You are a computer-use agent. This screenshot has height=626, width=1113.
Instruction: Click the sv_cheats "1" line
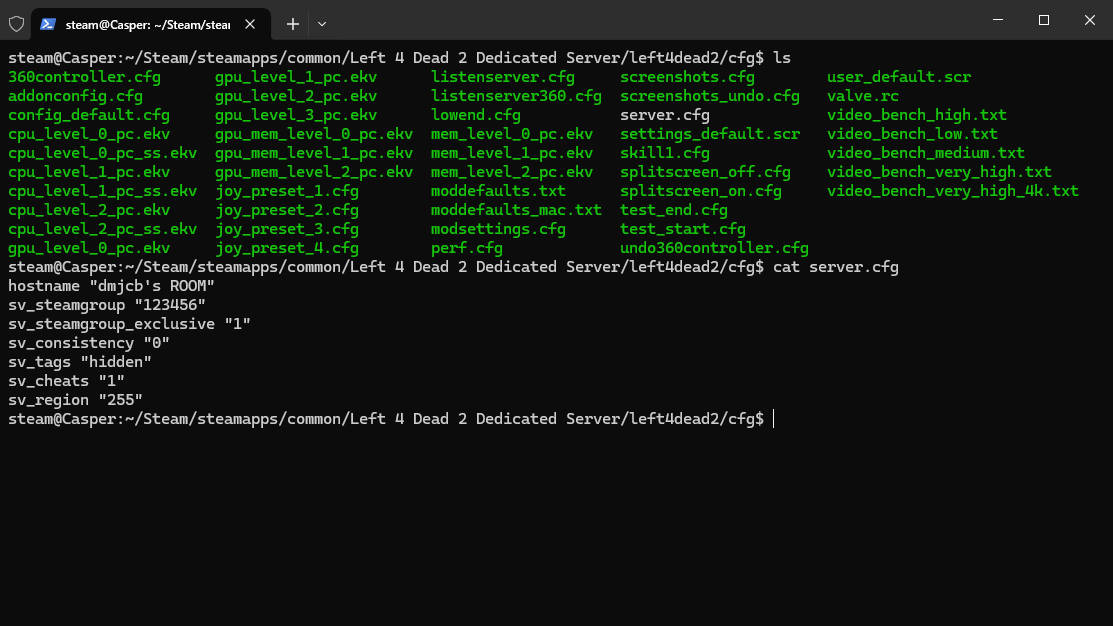66,381
